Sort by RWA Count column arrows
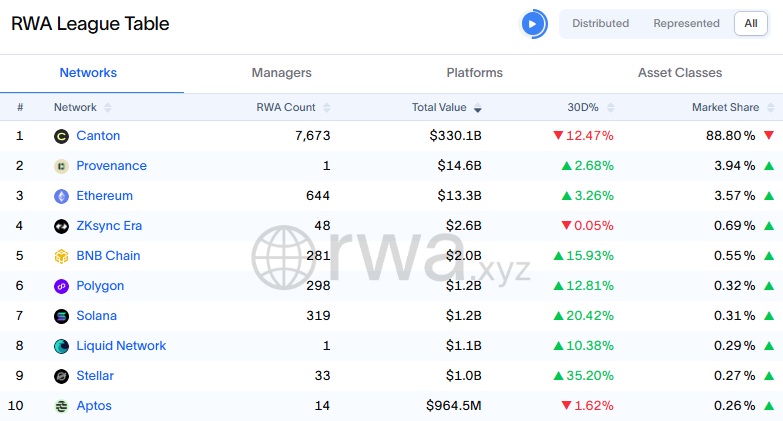The height and width of the screenshot is (421, 783). (x=327, y=107)
